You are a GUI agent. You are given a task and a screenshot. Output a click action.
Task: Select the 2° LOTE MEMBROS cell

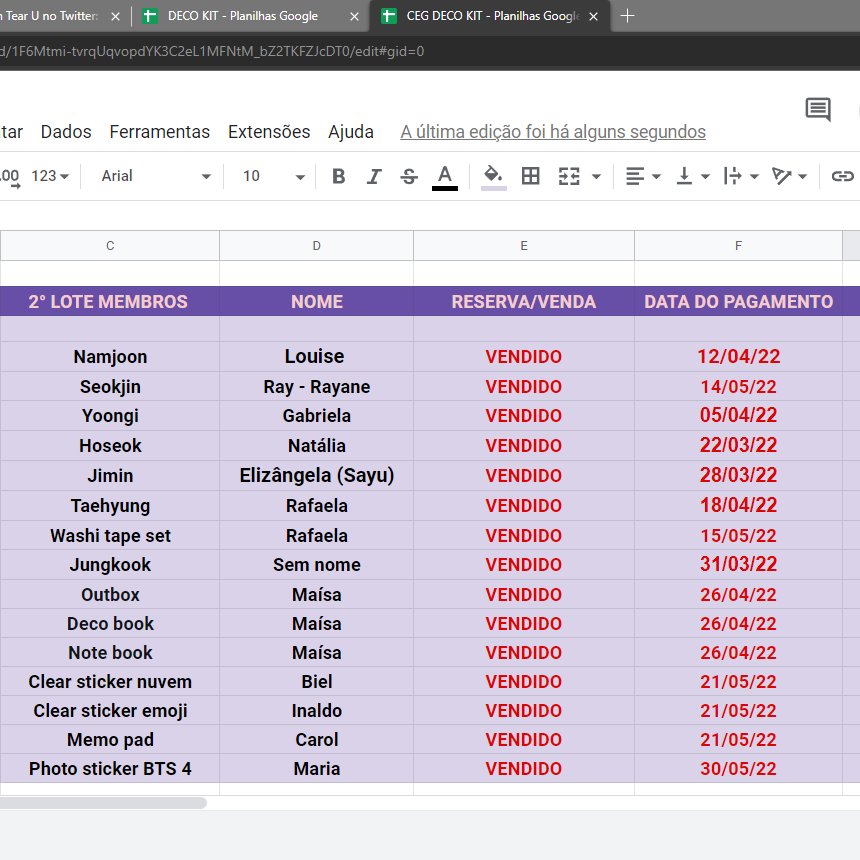[109, 302]
